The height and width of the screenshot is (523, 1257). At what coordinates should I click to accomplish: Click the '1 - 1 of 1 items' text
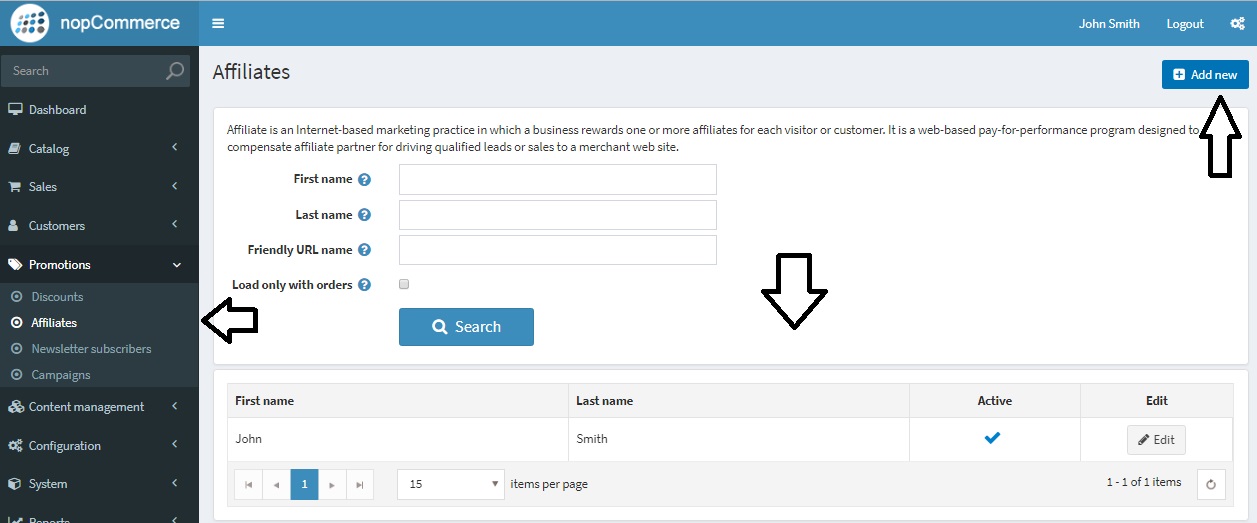(x=1144, y=482)
